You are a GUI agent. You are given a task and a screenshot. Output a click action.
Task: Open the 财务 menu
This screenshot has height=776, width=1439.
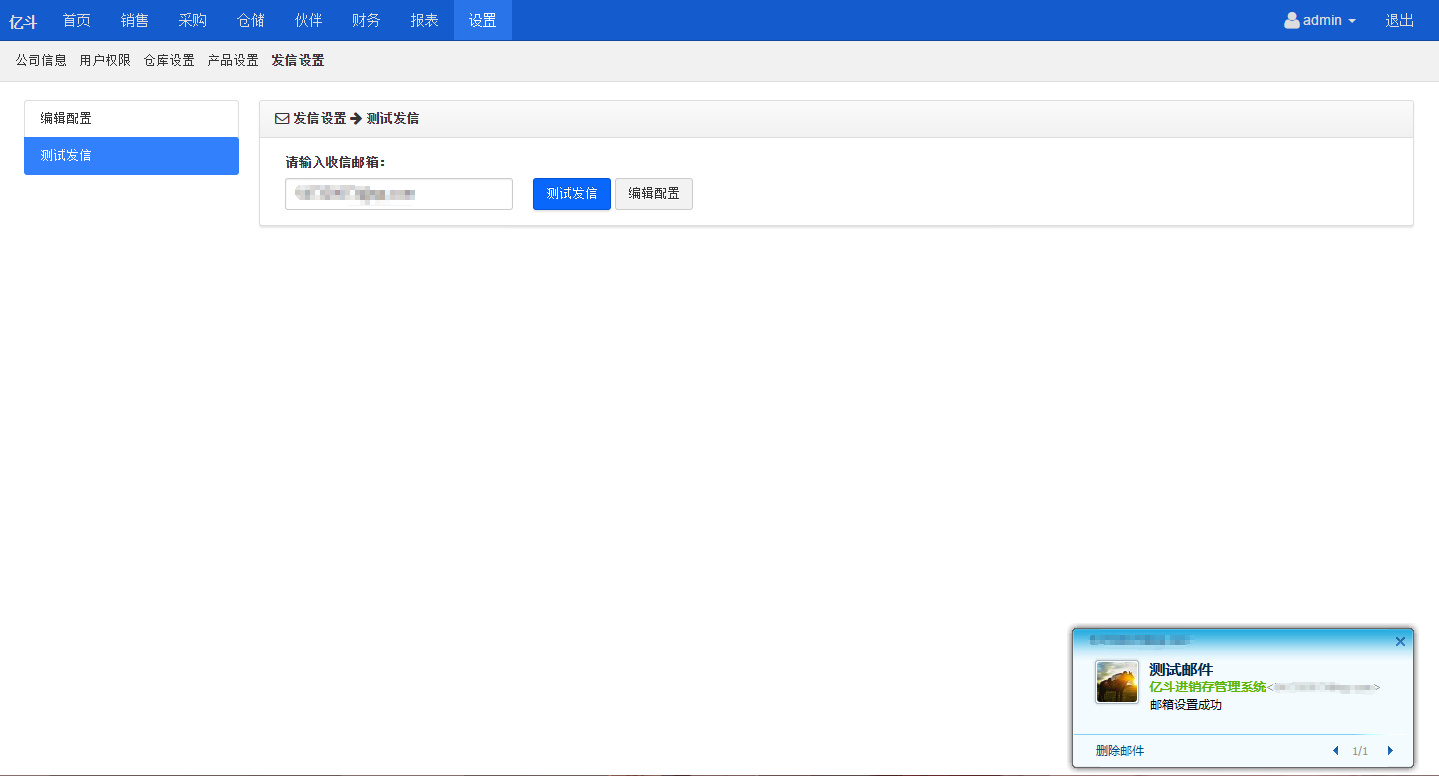point(366,21)
